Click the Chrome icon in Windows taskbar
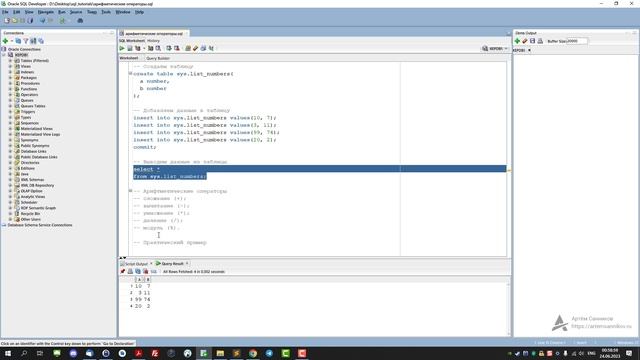 [253, 353]
